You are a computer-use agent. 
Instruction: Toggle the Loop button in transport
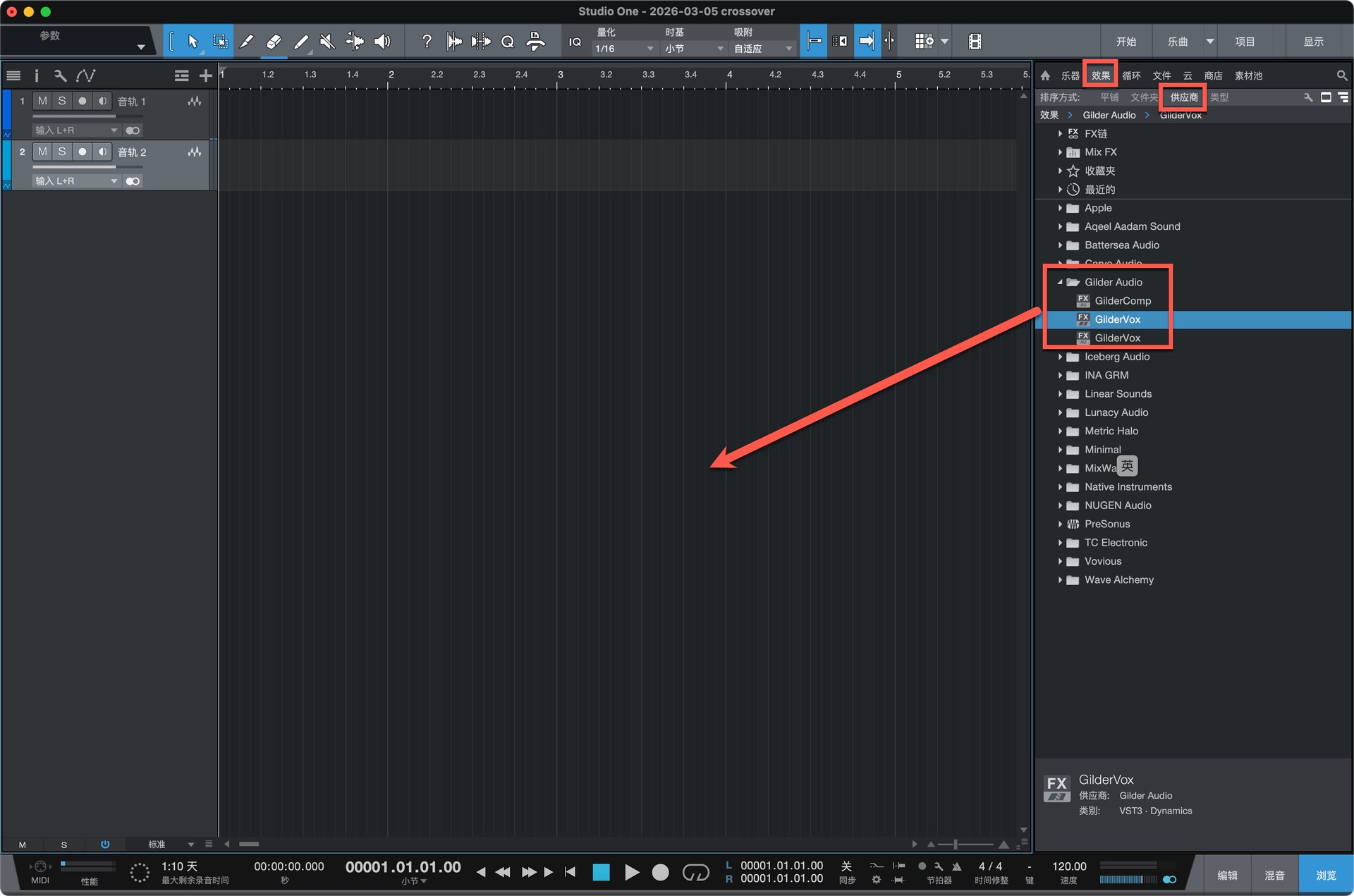coord(695,873)
